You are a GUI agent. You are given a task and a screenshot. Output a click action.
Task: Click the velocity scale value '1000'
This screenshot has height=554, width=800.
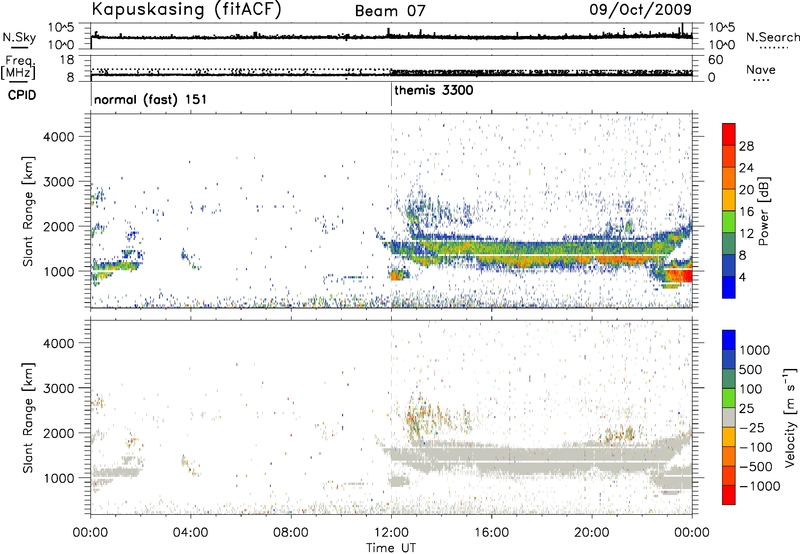(x=755, y=350)
